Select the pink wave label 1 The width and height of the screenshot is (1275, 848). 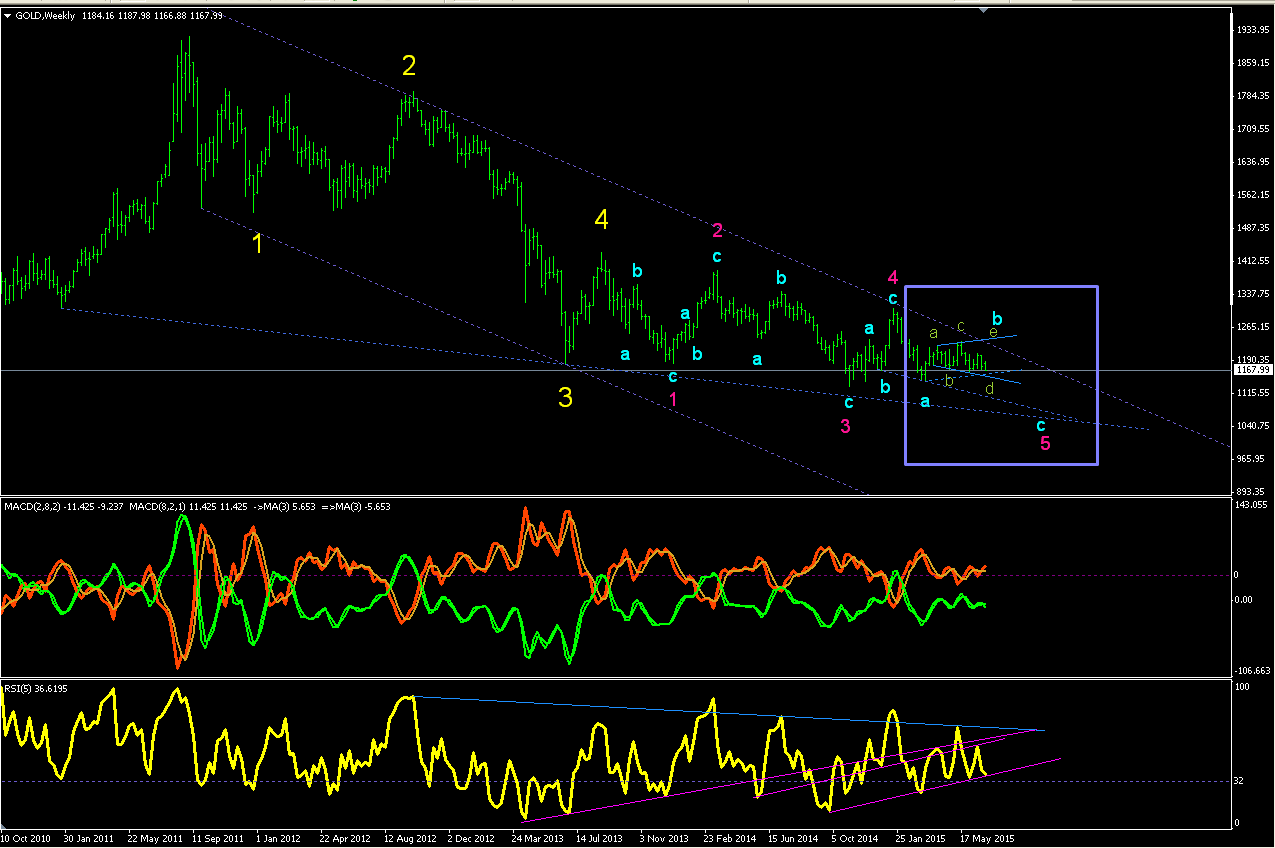pyautogui.click(x=673, y=399)
